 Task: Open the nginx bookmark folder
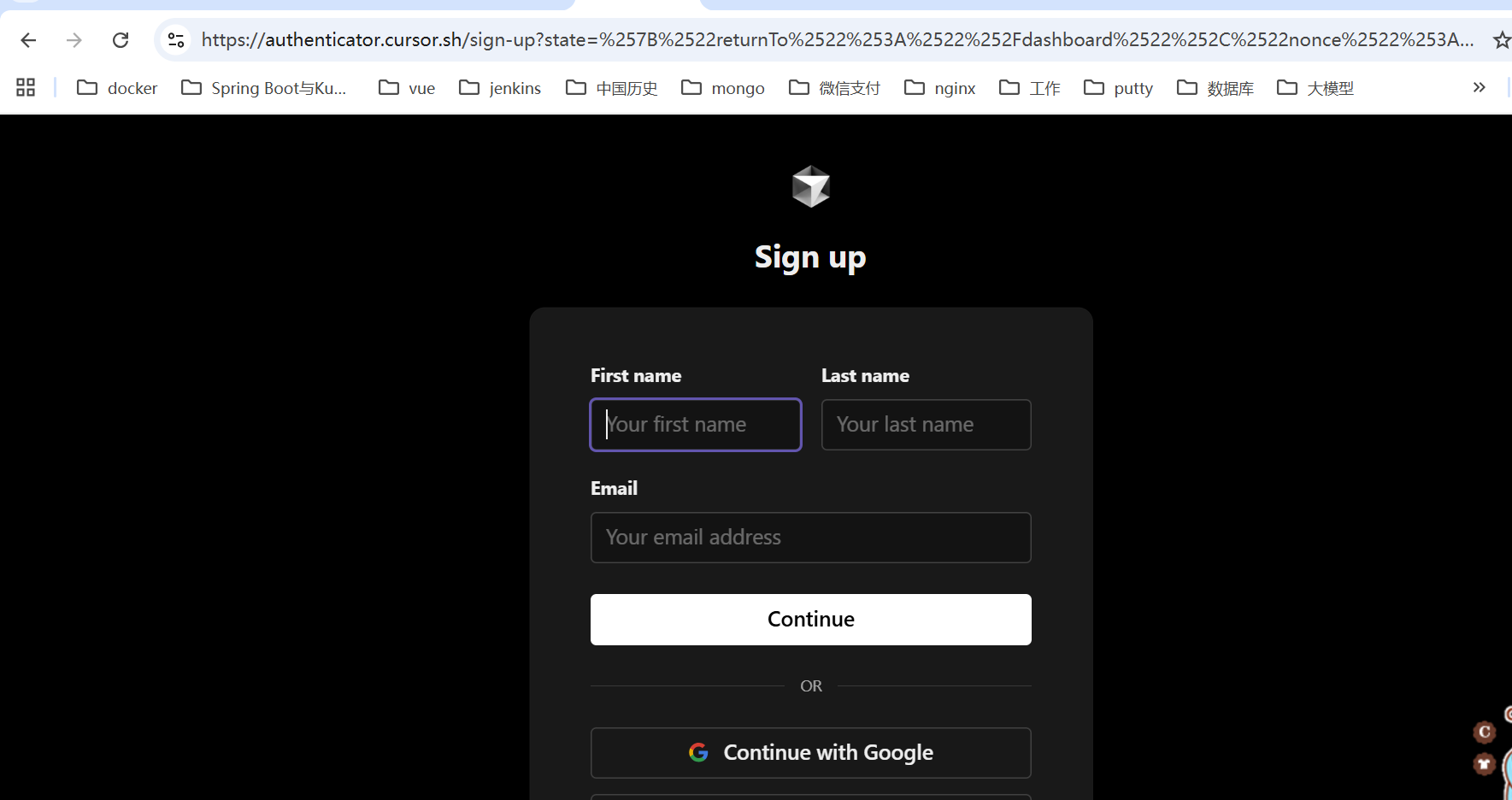point(940,88)
